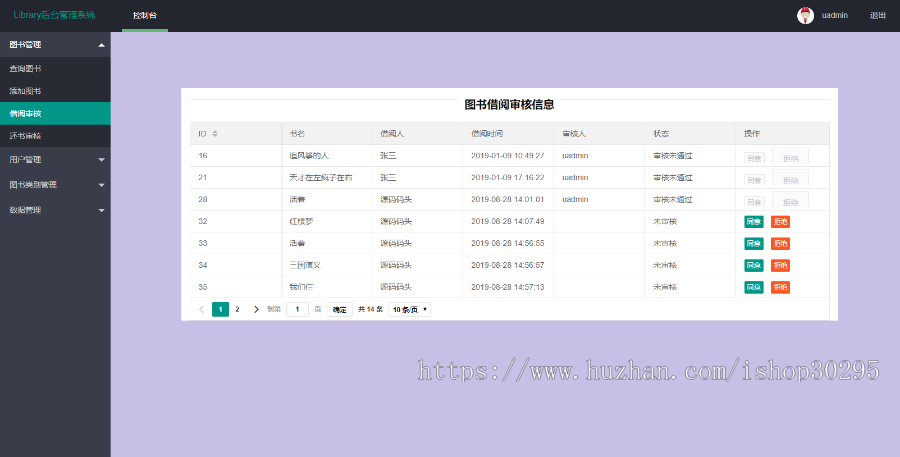Screen dimensions: 900x457
Task: Focus the page number jump input
Action: click(x=297, y=309)
